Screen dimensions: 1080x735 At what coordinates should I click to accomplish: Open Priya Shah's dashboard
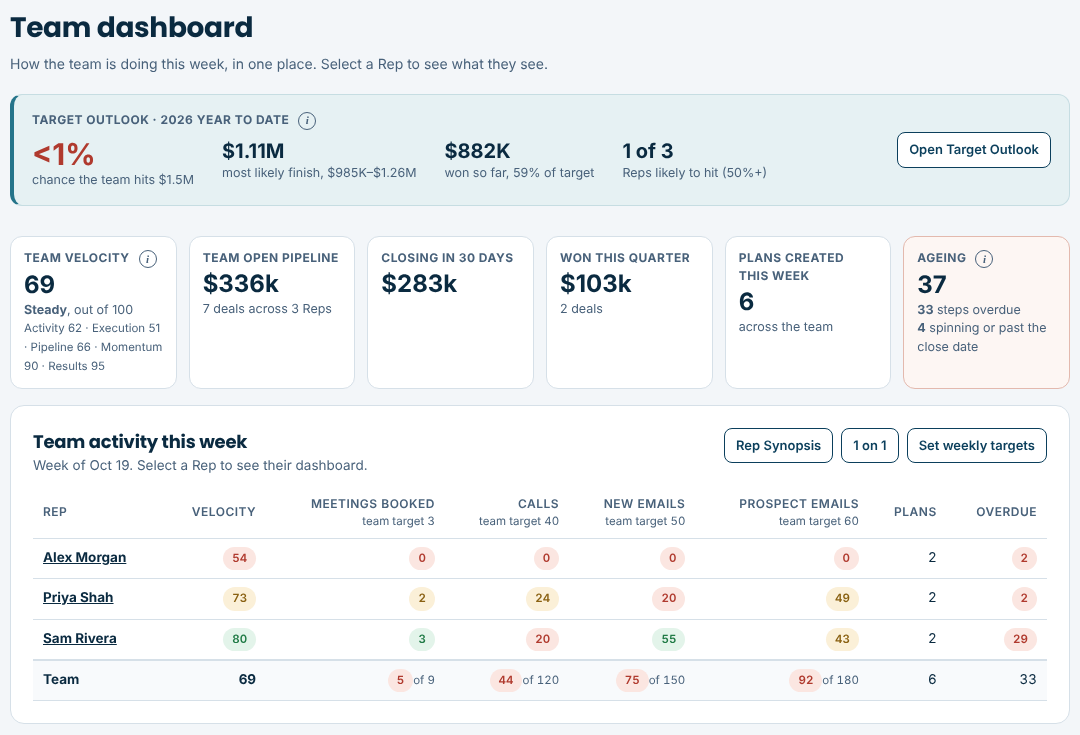[78, 597]
